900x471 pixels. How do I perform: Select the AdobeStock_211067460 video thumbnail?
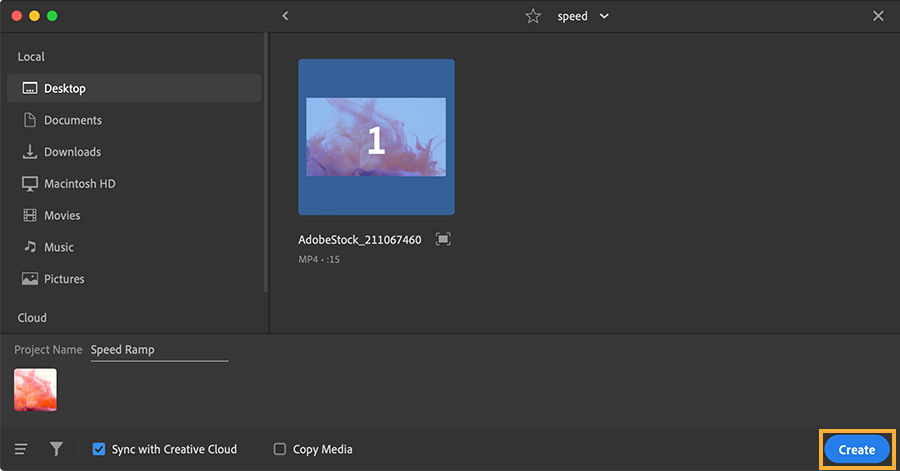point(377,137)
